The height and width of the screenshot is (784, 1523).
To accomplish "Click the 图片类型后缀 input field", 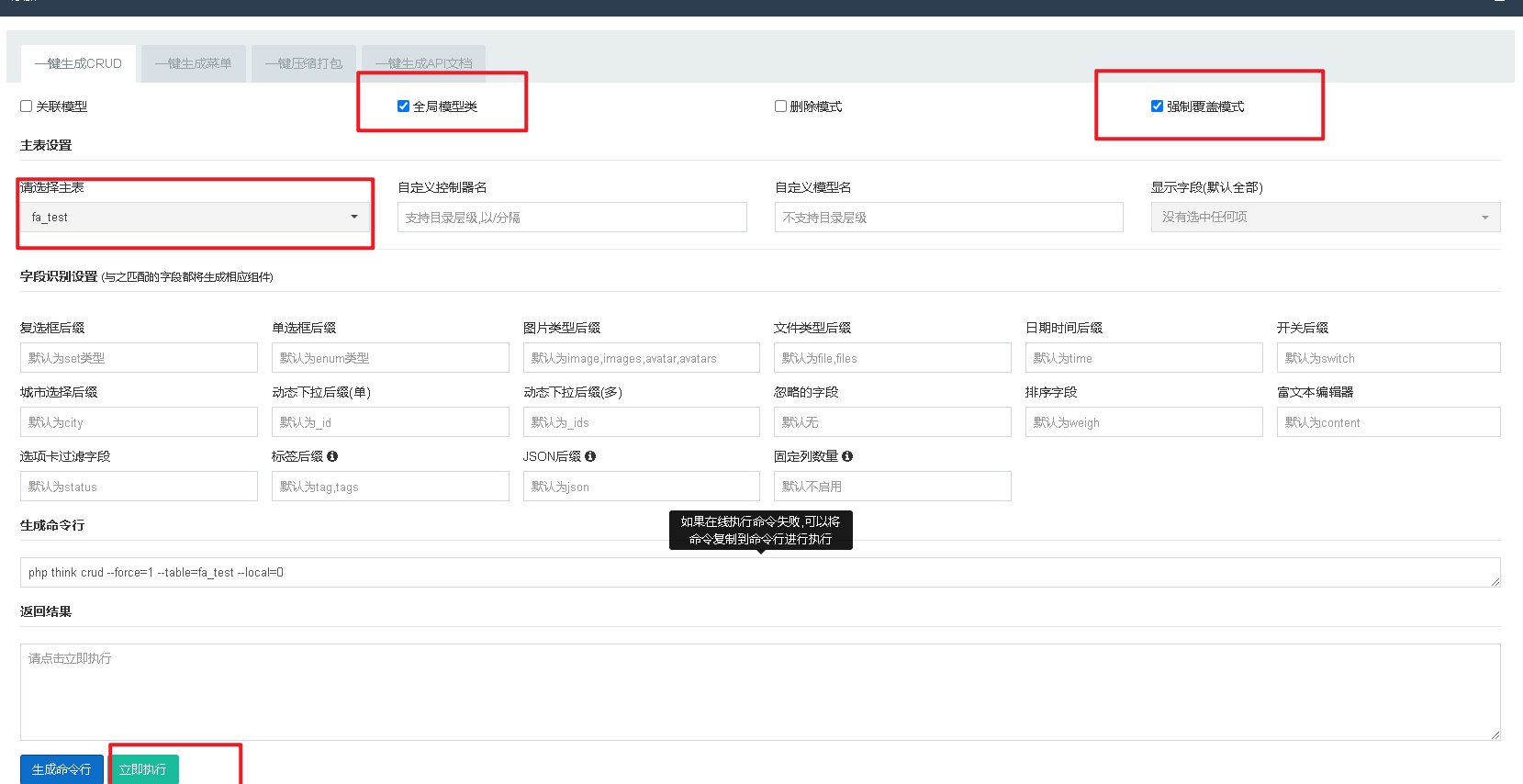I will tap(642, 358).
